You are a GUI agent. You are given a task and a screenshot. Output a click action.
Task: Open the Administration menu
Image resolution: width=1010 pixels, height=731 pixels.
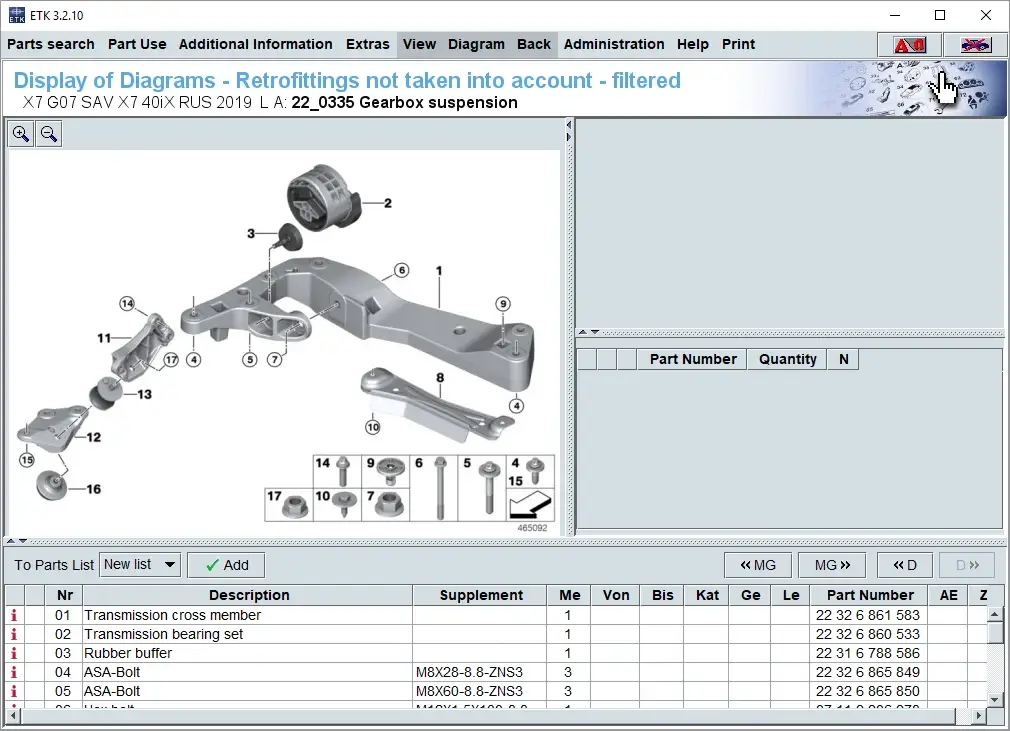click(614, 44)
